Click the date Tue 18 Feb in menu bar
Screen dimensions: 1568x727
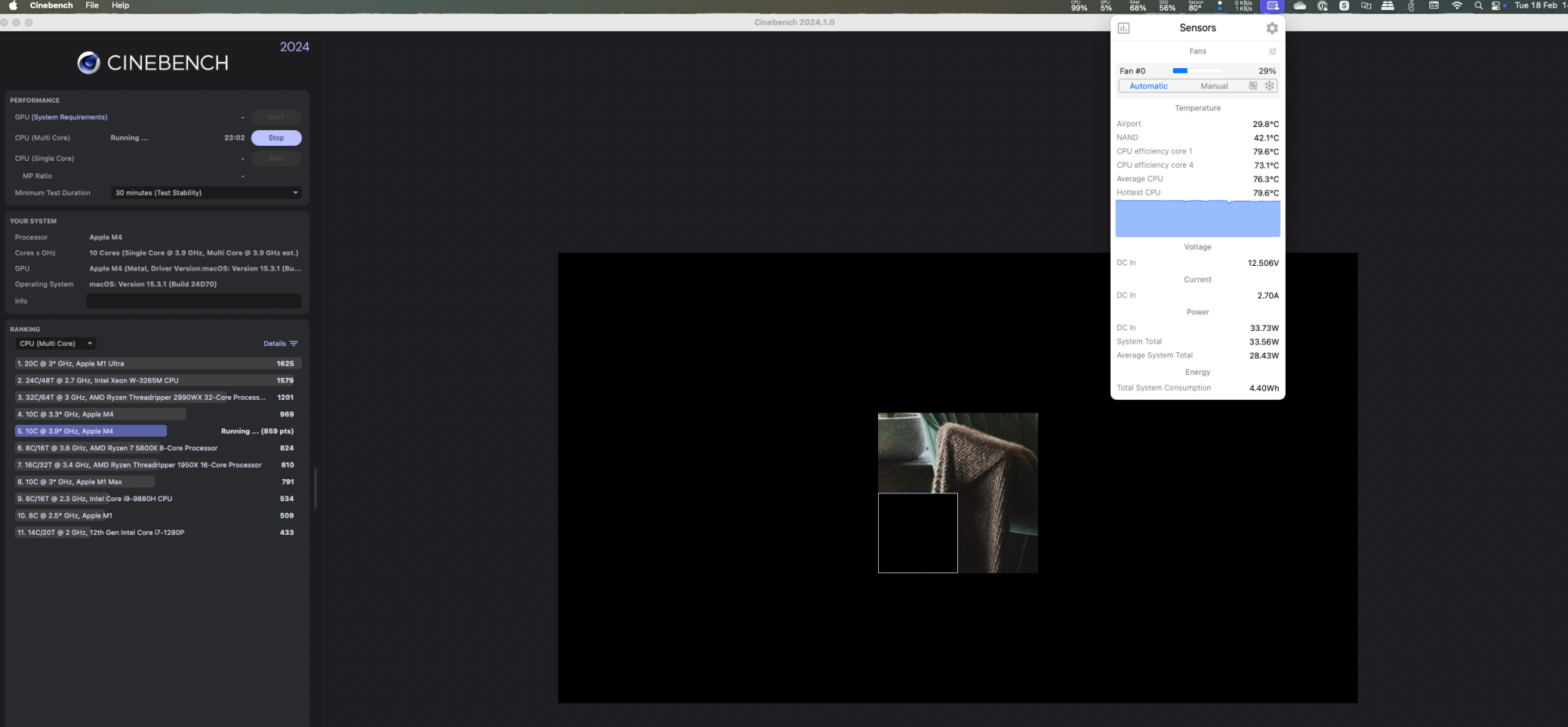pyautogui.click(x=1536, y=5)
